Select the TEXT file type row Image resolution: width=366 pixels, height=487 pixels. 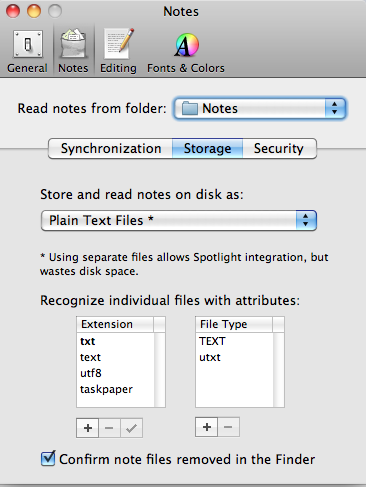pos(235,341)
